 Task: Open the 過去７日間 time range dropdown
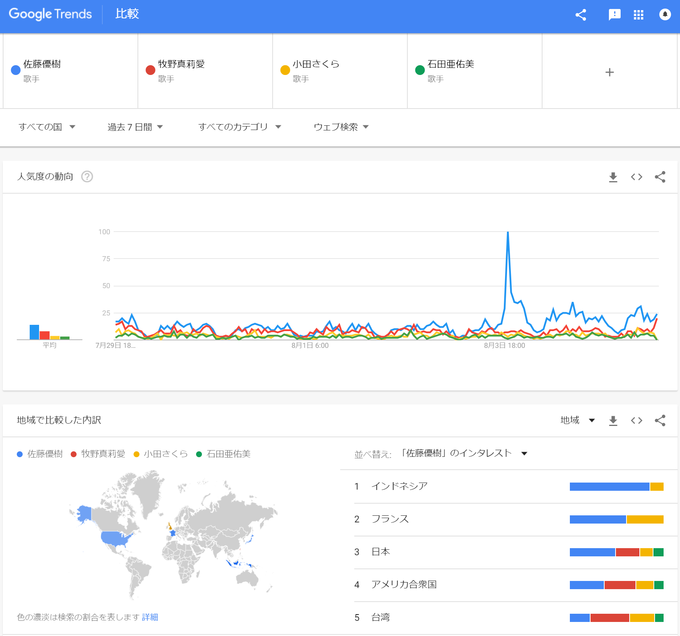(135, 127)
